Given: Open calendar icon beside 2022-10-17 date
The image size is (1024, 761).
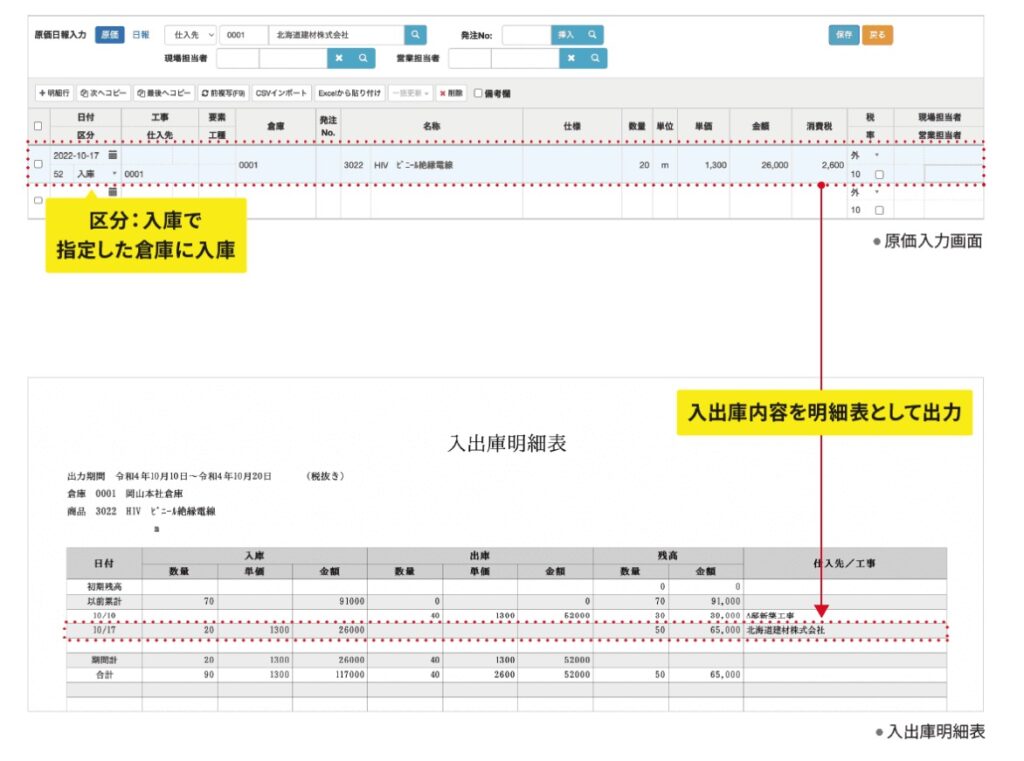Looking at the screenshot, I should [112, 155].
